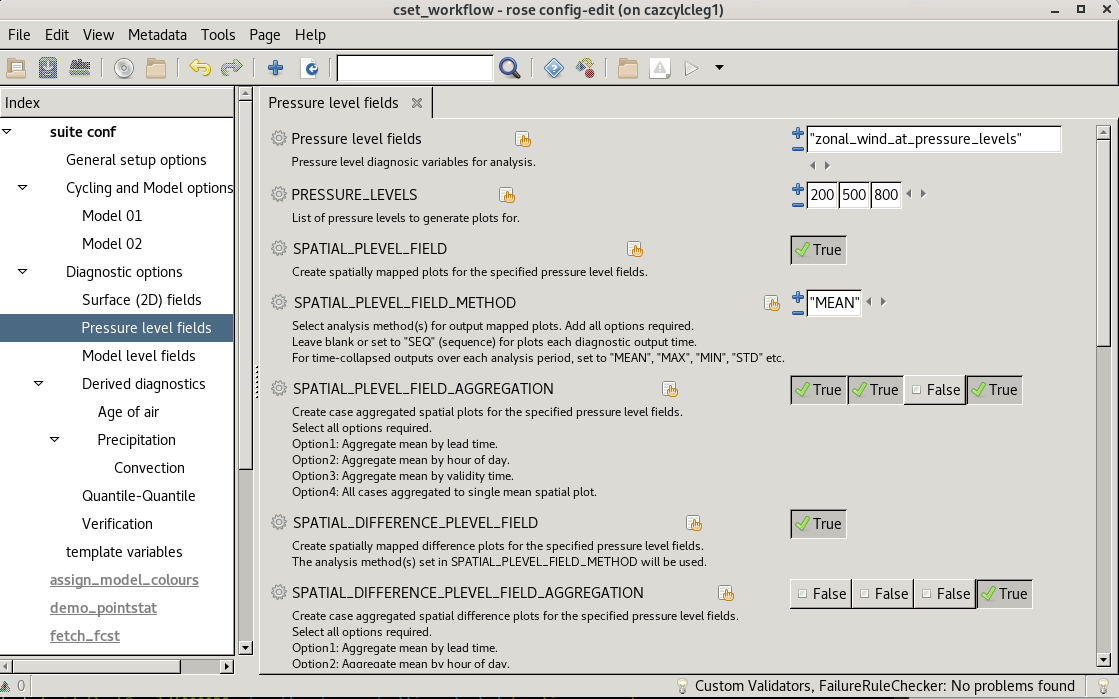Collapse the Diagnostic options tree node
Viewport: 1119px width, 699px height.
(22, 272)
